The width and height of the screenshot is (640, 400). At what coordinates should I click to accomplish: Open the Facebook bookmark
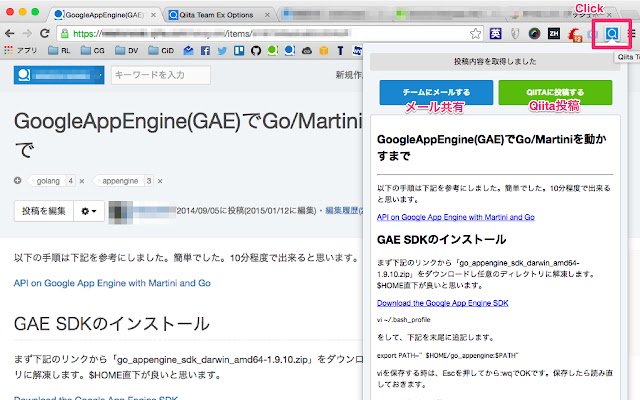[x=205, y=51]
